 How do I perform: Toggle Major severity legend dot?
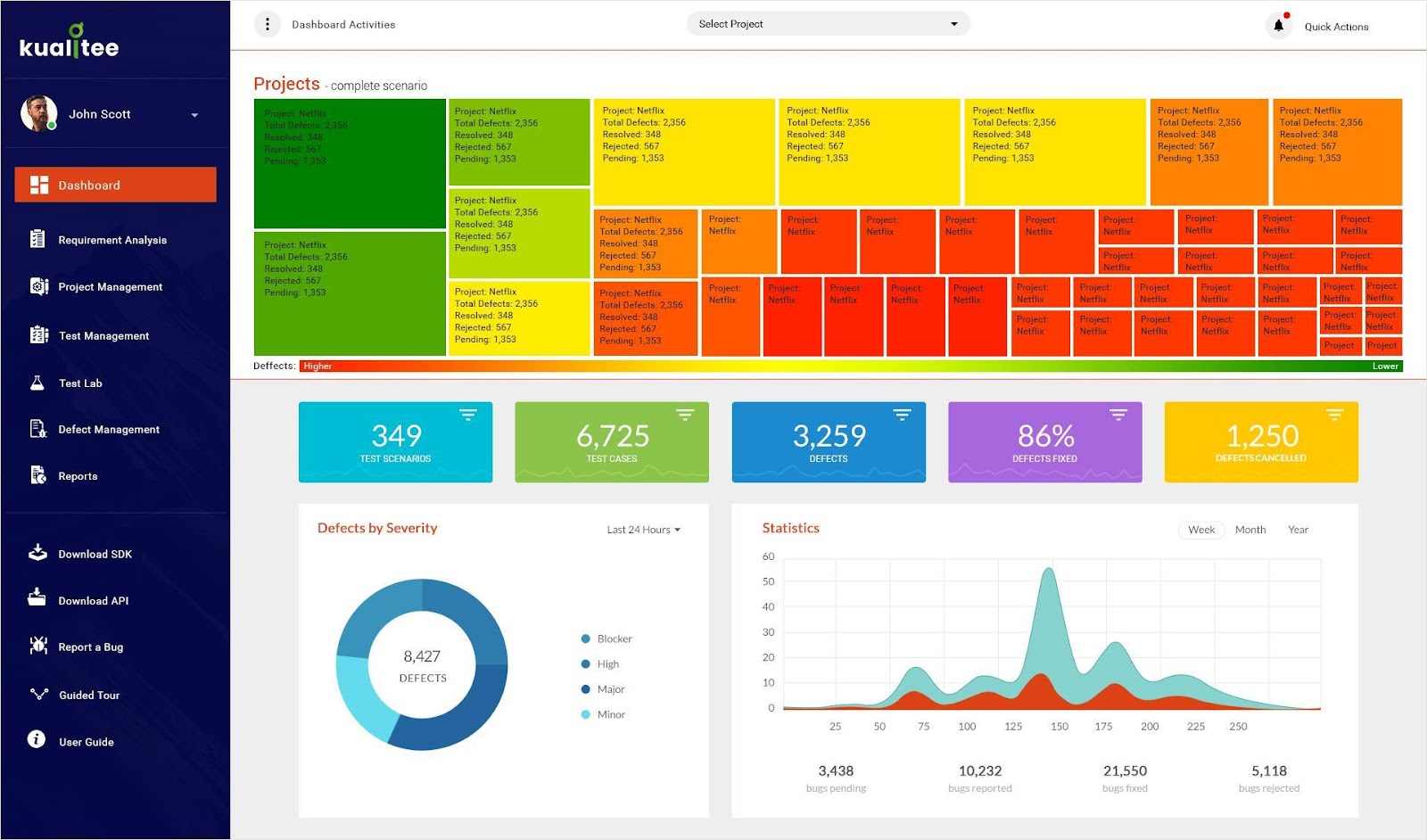586,688
